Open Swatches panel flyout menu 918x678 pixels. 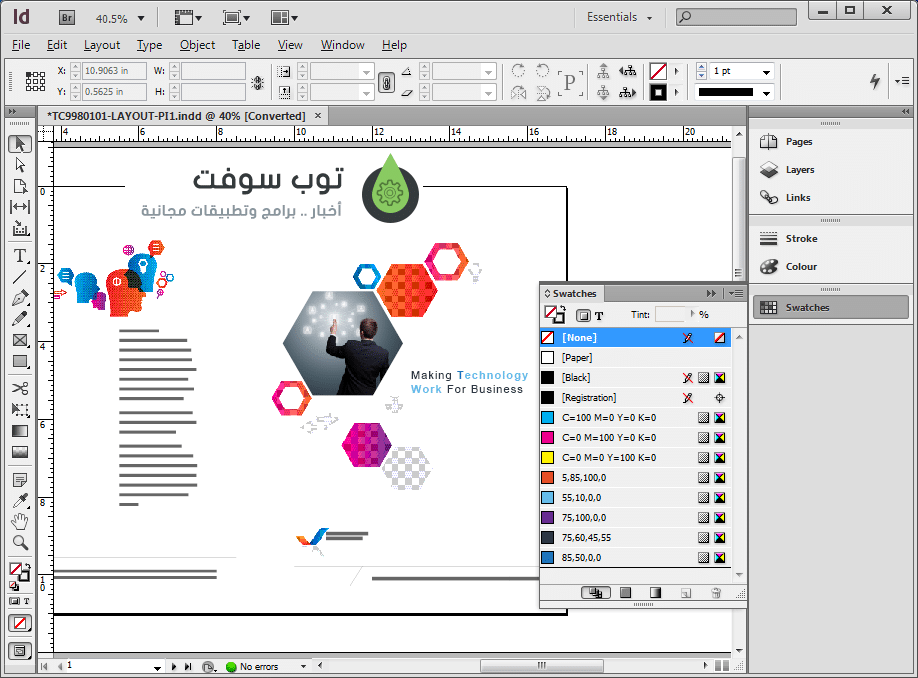click(736, 293)
